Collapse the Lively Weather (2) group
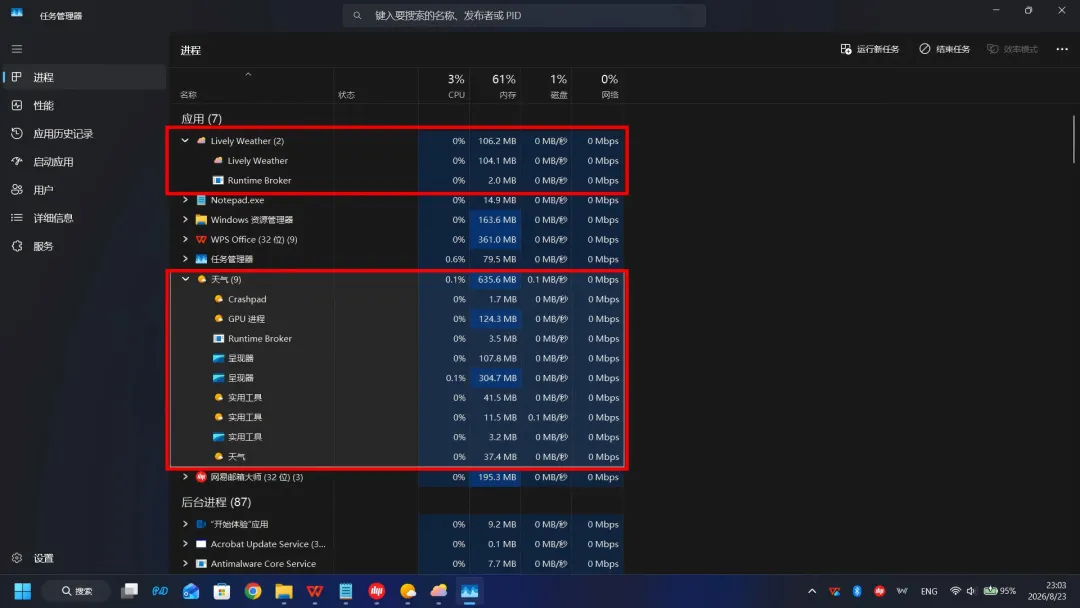Image resolution: width=1080 pixels, height=608 pixels. click(x=185, y=140)
